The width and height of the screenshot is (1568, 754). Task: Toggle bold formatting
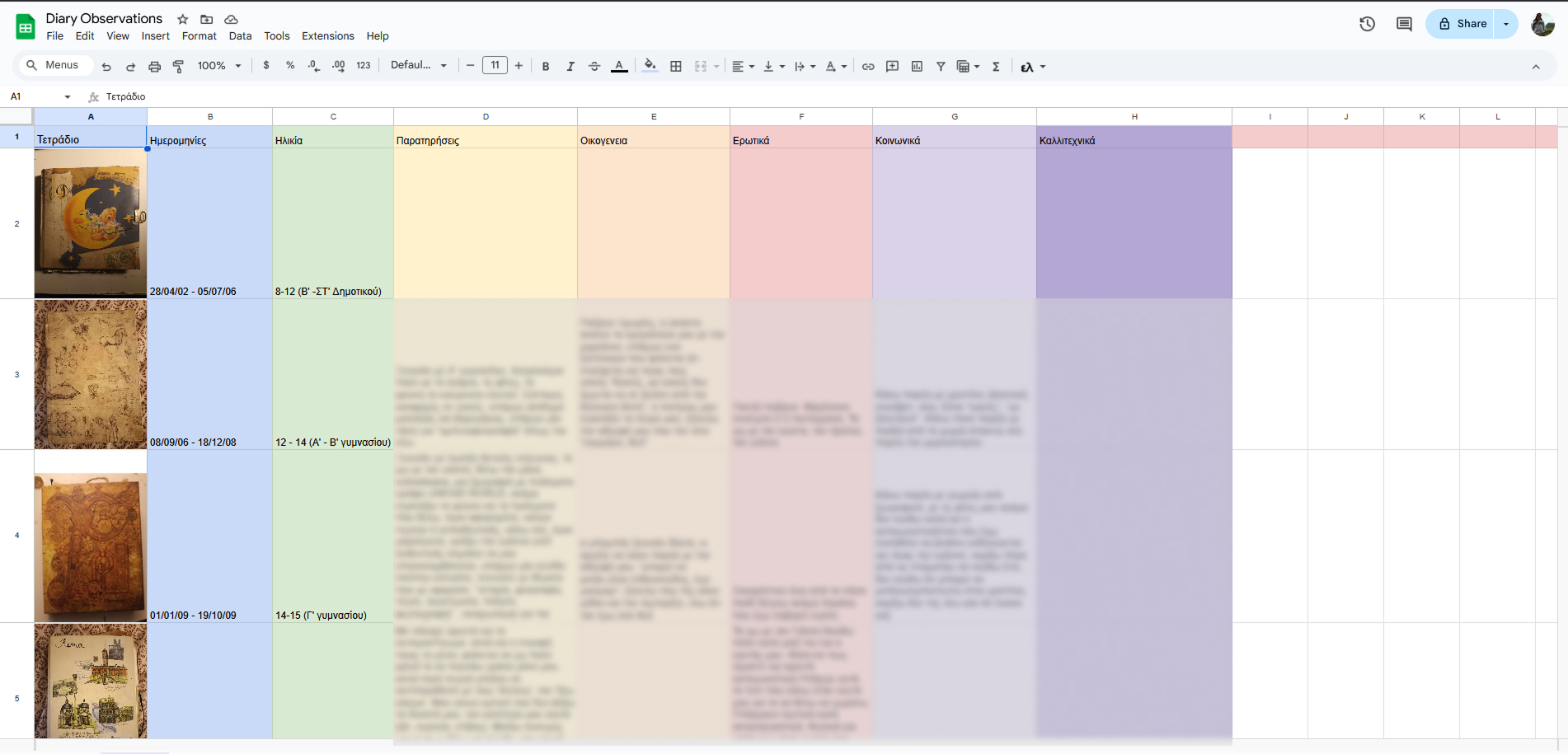pyautogui.click(x=546, y=67)
